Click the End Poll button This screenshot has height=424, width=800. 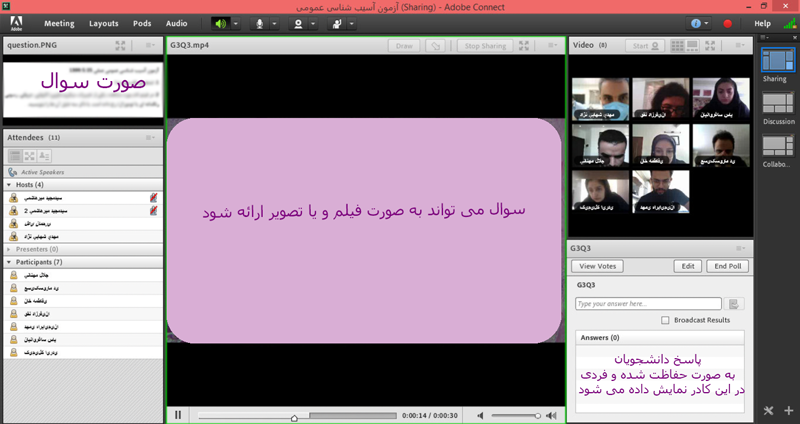(727, 266)
